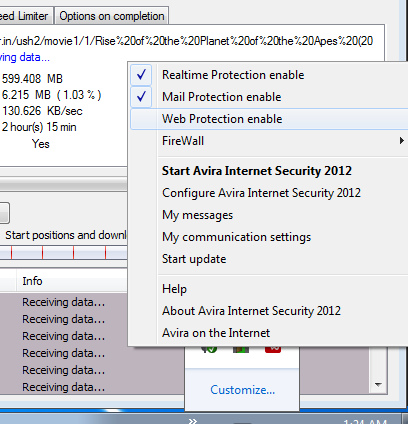Image resolution: width=408 pixels, height=424 pixels.
Task: Enable Web Protection option
Action: [269, 119]
